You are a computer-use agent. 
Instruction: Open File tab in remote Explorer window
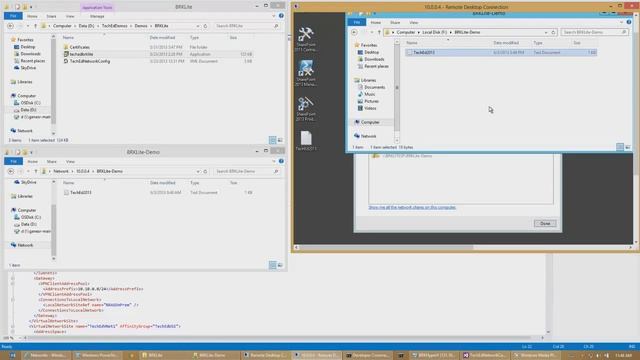pyautogui.click(x=357, y=22)
